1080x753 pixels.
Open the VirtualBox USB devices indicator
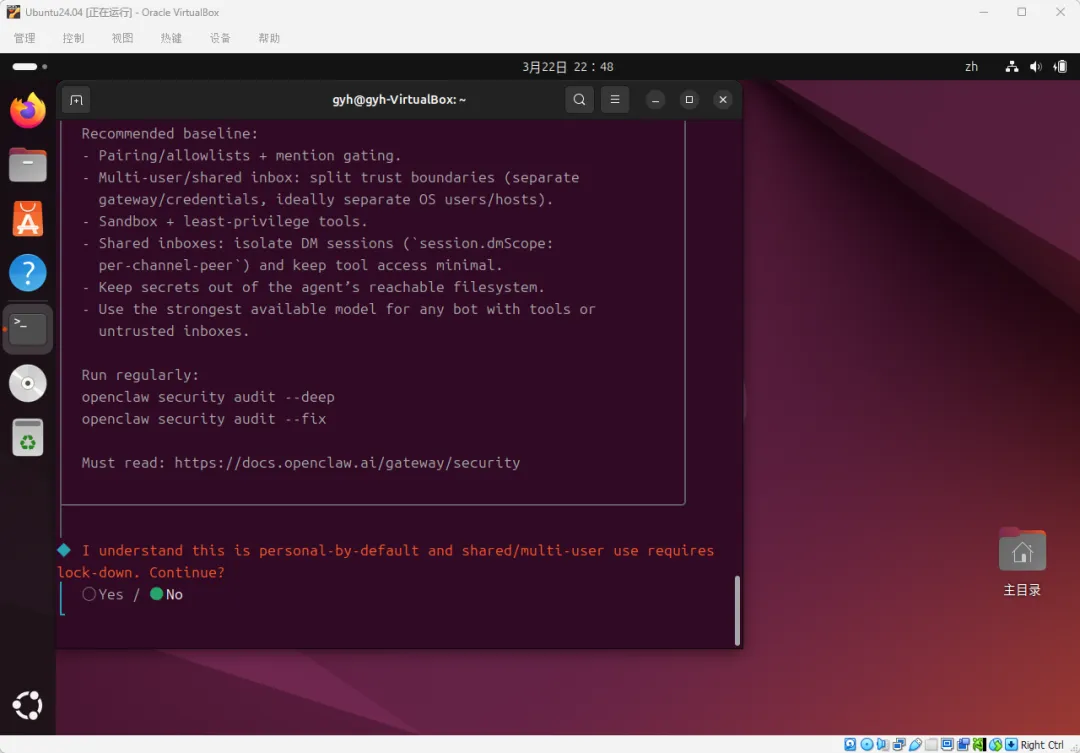point(915,744)
